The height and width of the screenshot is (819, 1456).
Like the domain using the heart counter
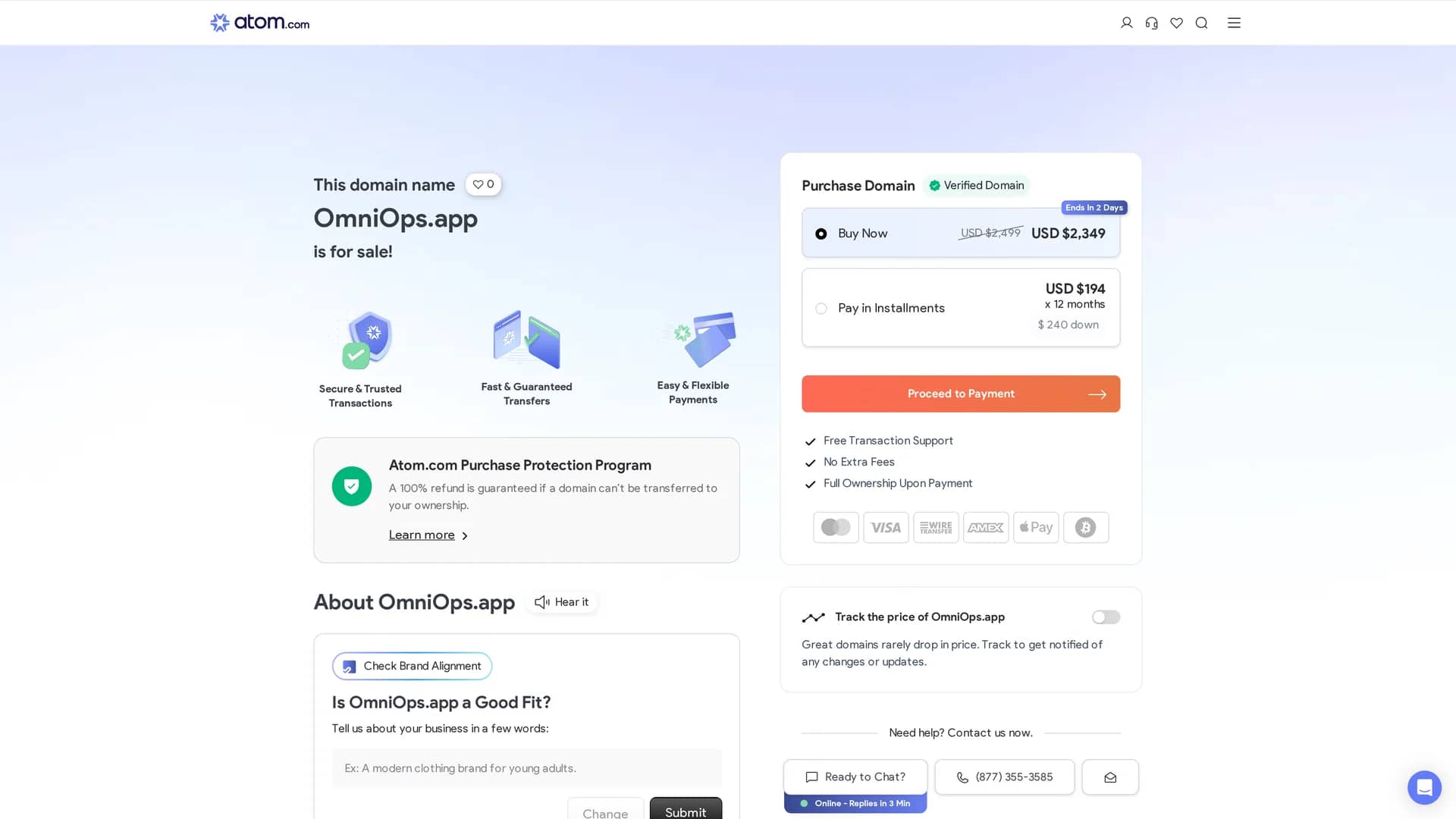coord(483,184)
